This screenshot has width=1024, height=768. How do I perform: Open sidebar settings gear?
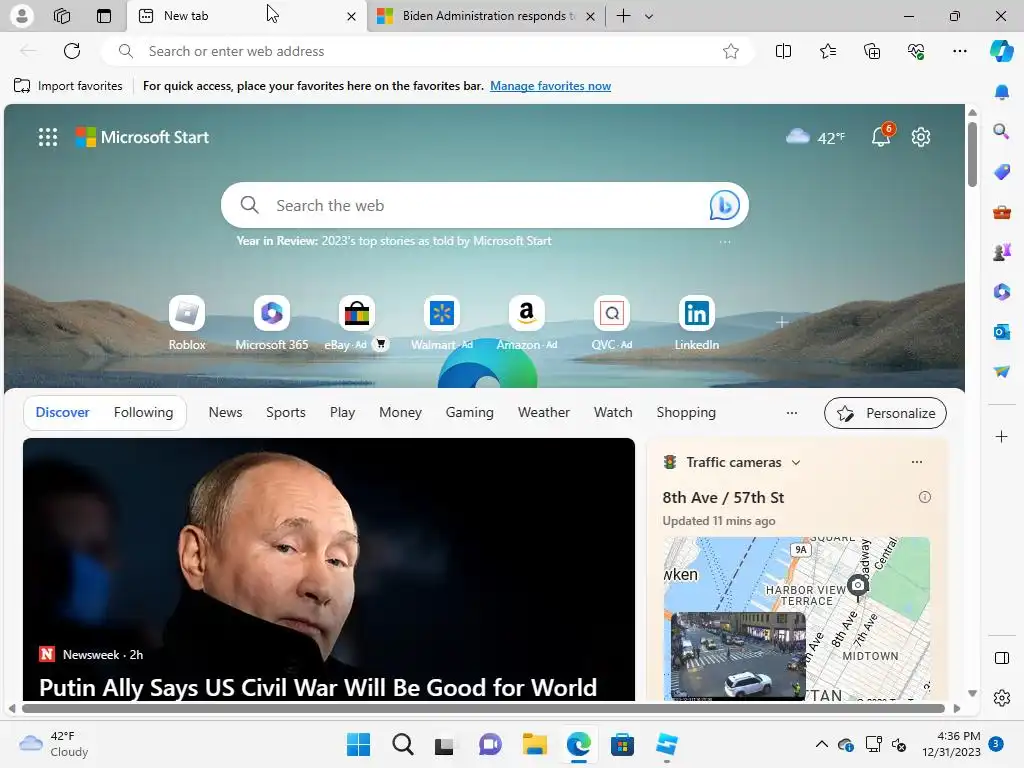[x=1002, y=698]
